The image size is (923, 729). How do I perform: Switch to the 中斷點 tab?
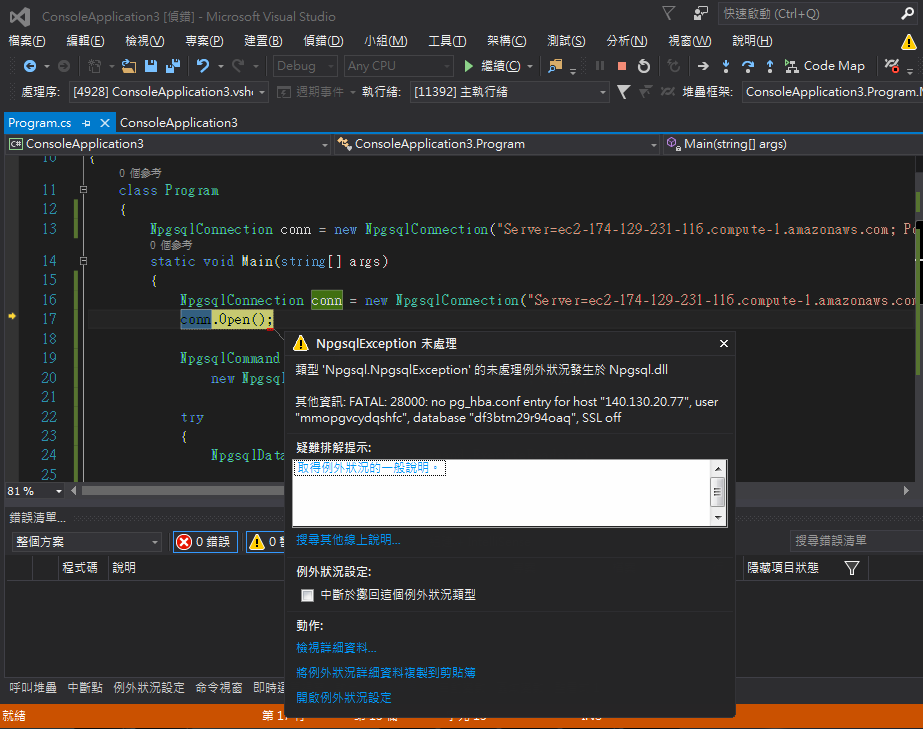point(85,688)
